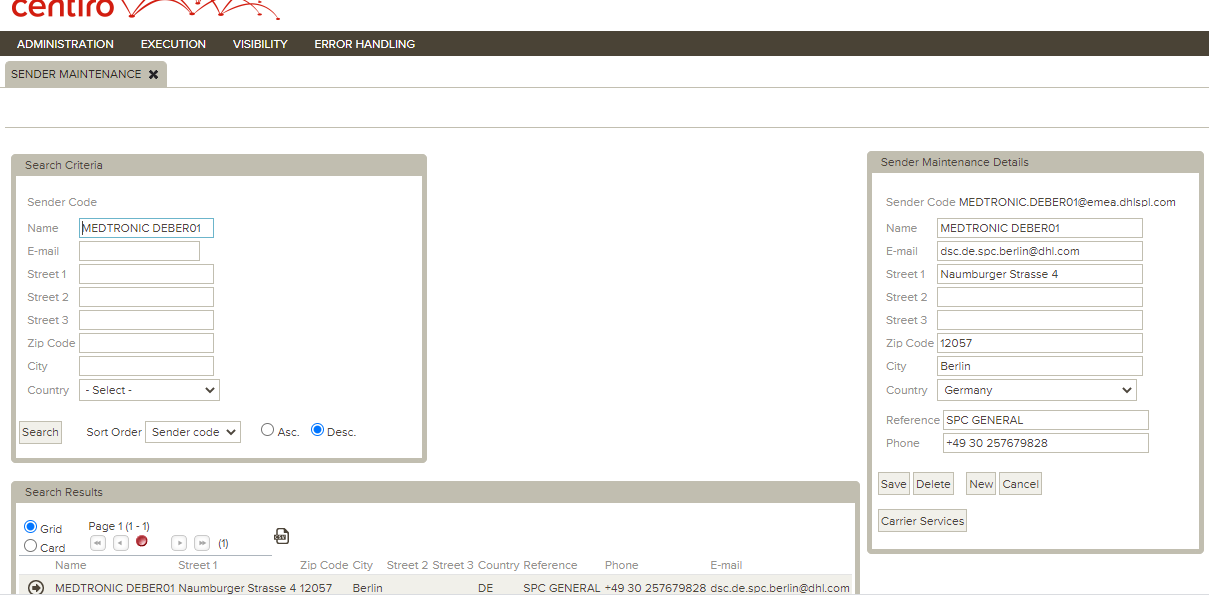The height and width of the screenshot is (597, 1209).
Task: Click Zip Code column header
Action: coord(324,565)
